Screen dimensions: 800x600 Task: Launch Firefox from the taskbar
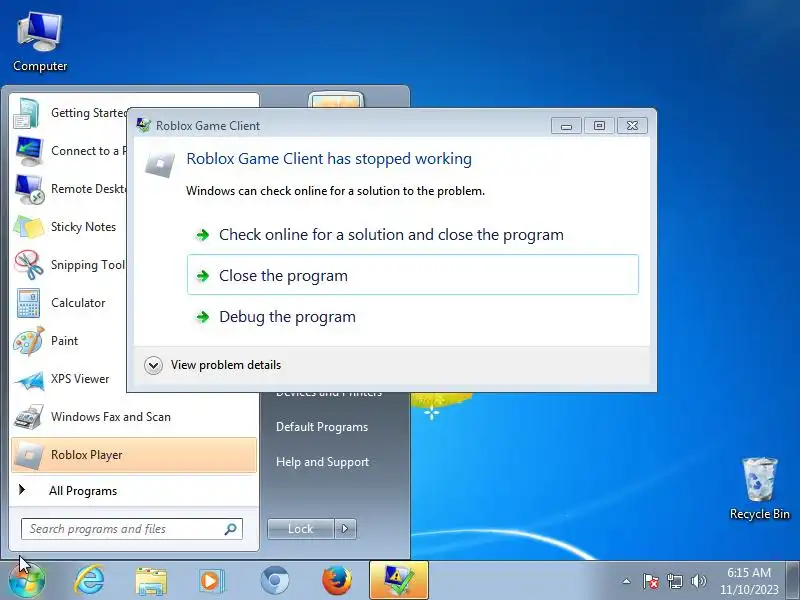[x=337, y=581]
